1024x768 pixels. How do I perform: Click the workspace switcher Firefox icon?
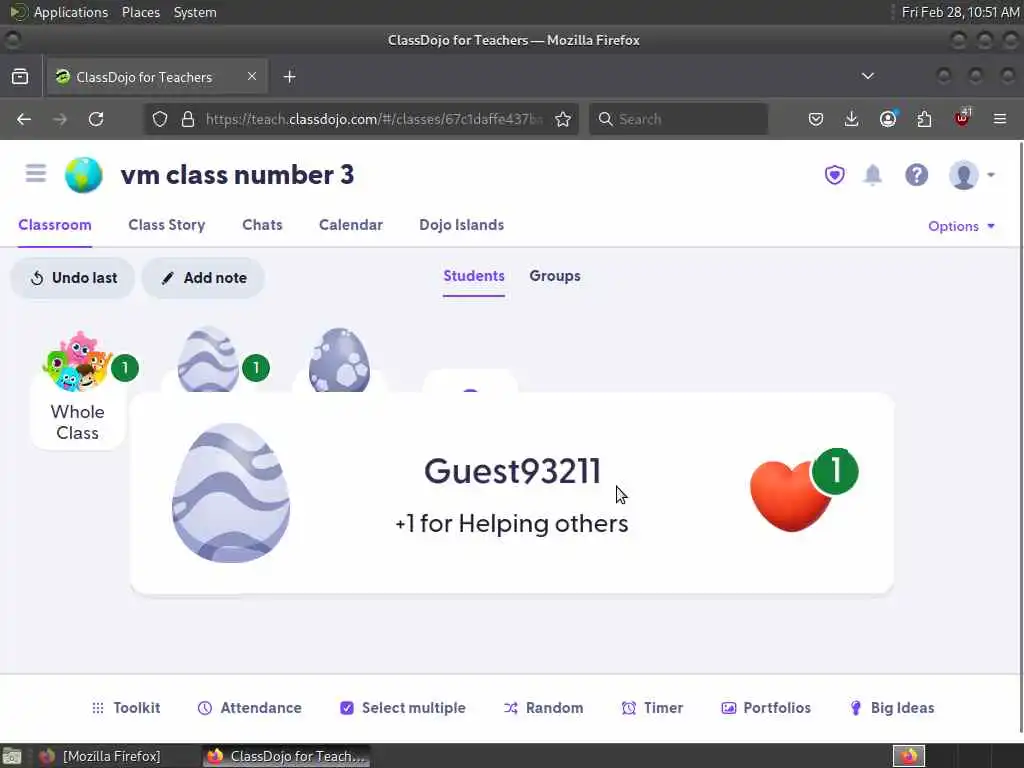(x=909, y=756)
